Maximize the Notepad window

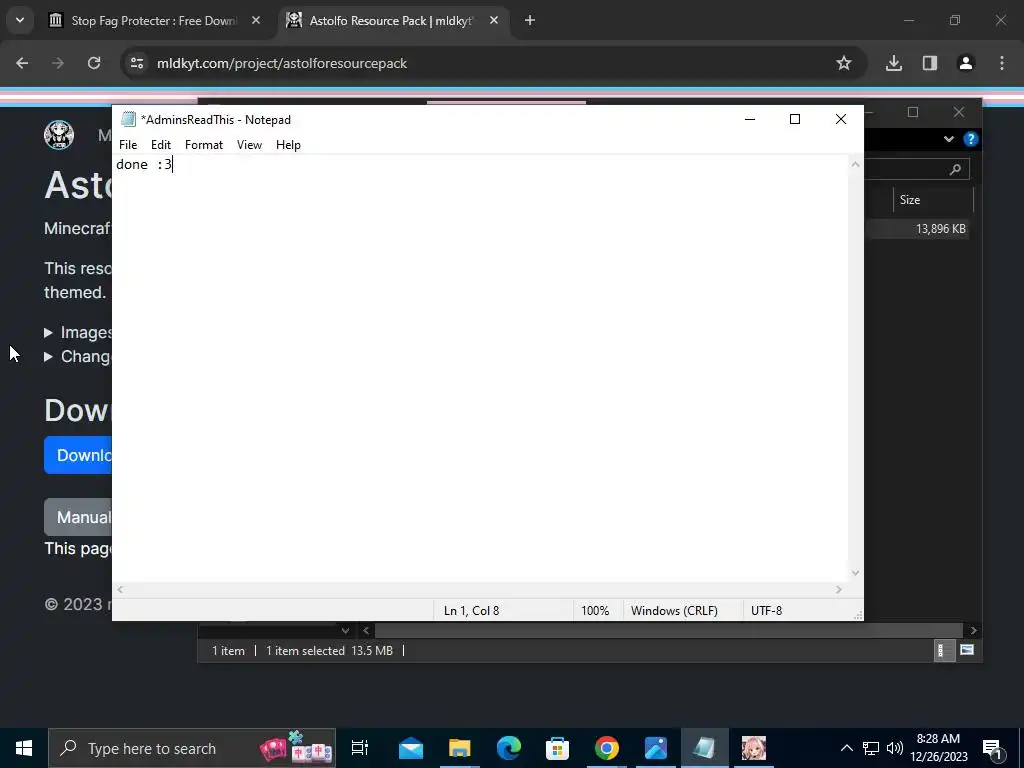click(x=795, y=119)
